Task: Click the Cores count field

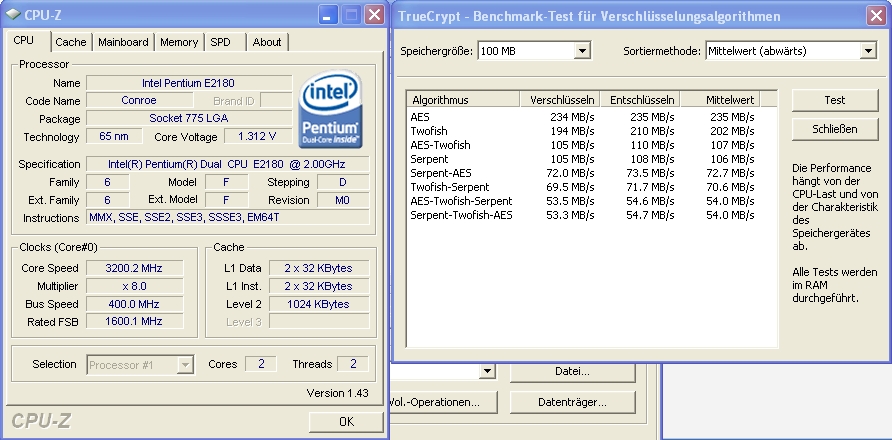Action: [x=261, y=364]
